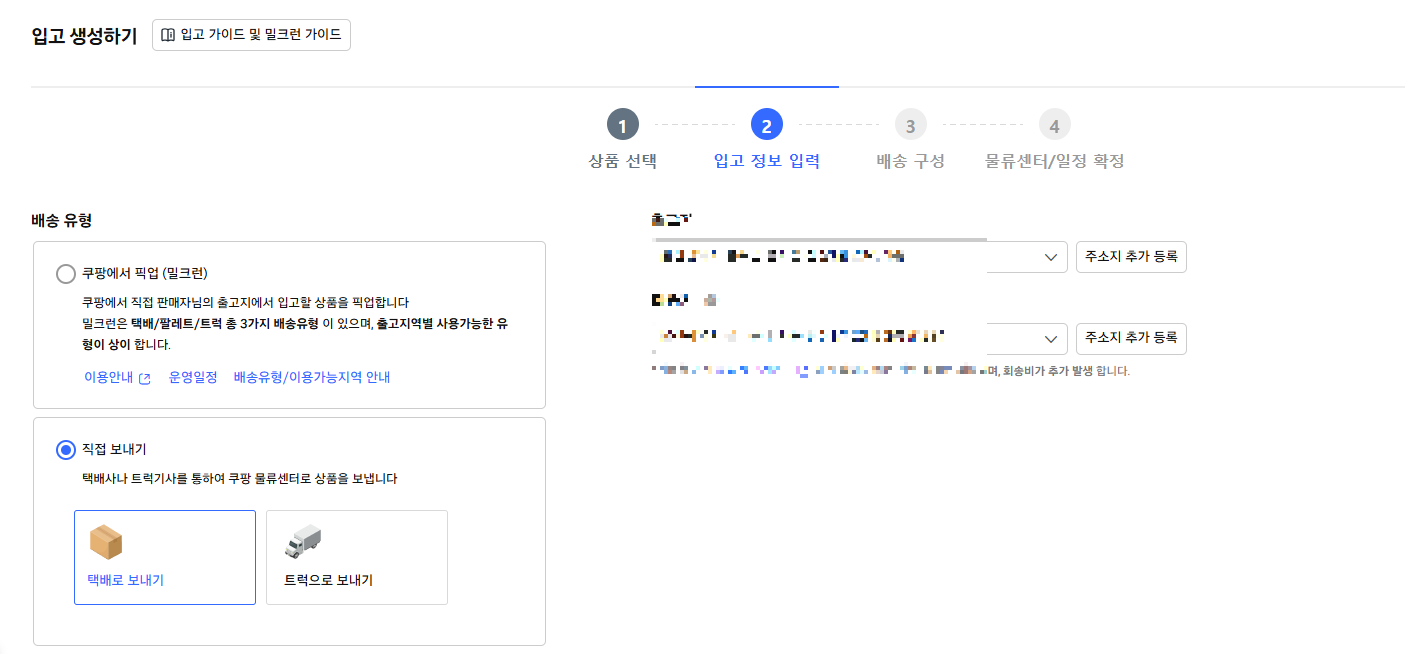1405x654 pixels.
Task: Click the step 2 circle 입고 정보 입력
Action: [x=766, y=126]
